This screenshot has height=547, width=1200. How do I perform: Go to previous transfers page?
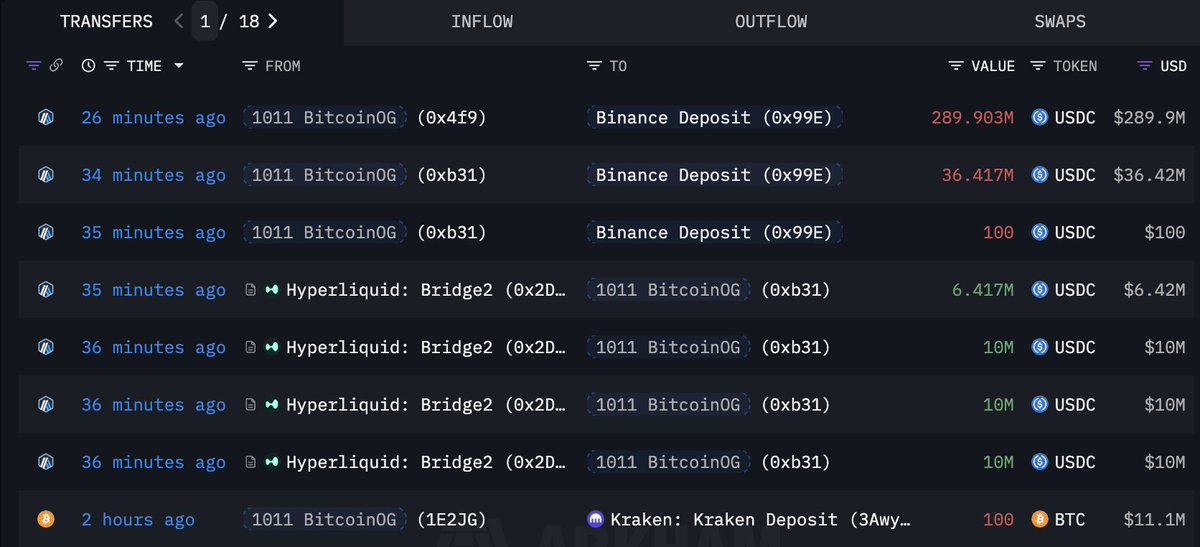click(179, 21)
